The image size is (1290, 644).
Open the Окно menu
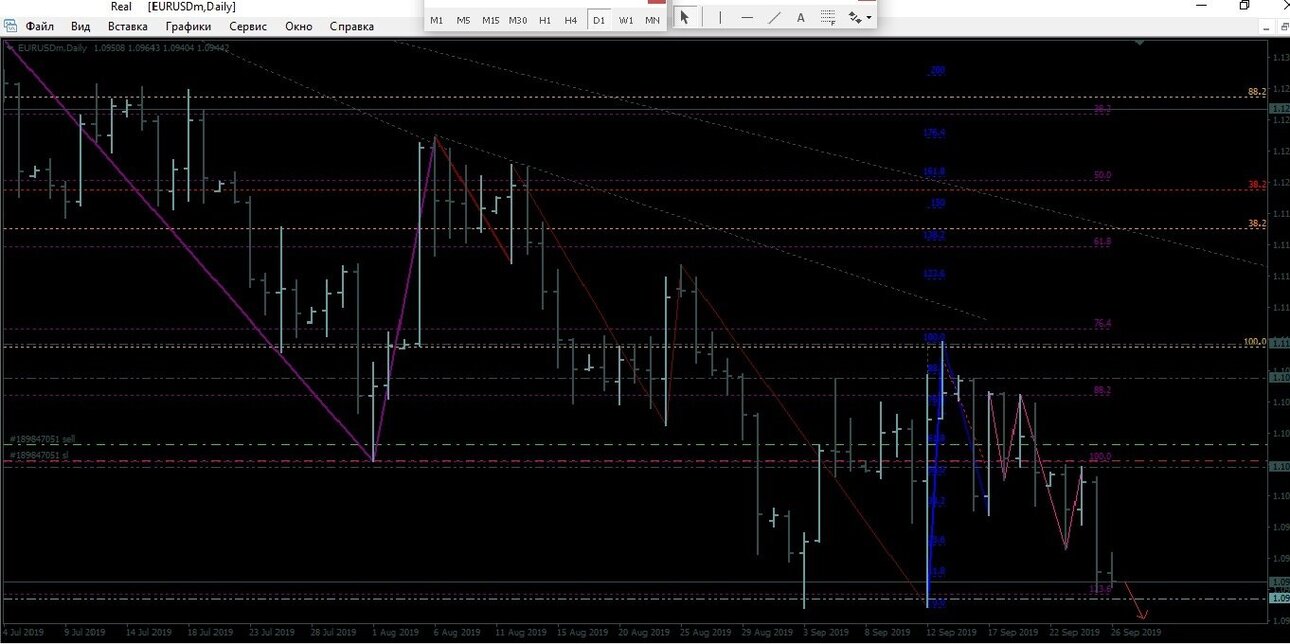tap(298, 26)
